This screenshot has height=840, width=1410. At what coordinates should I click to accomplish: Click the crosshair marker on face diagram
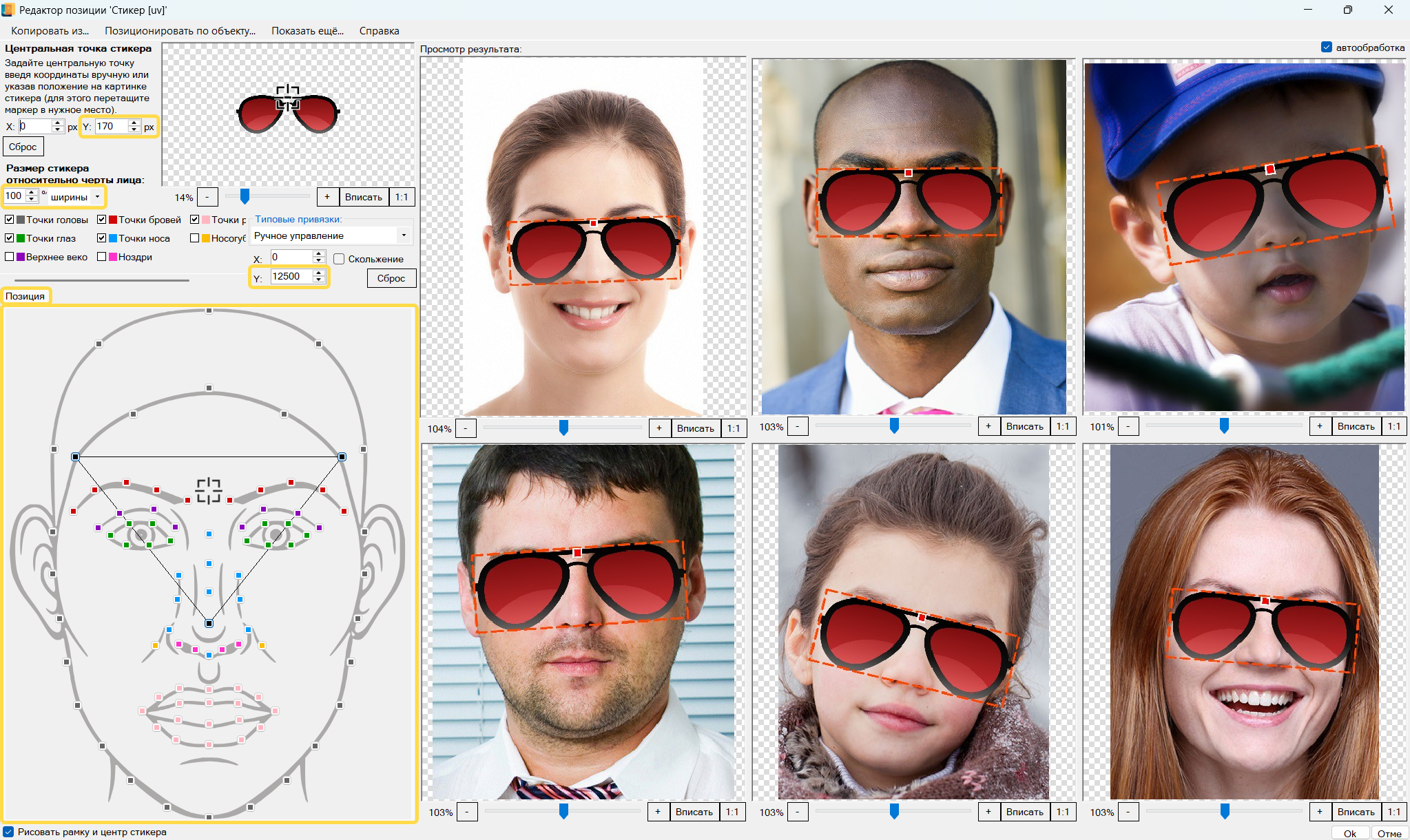pos(208,491)
